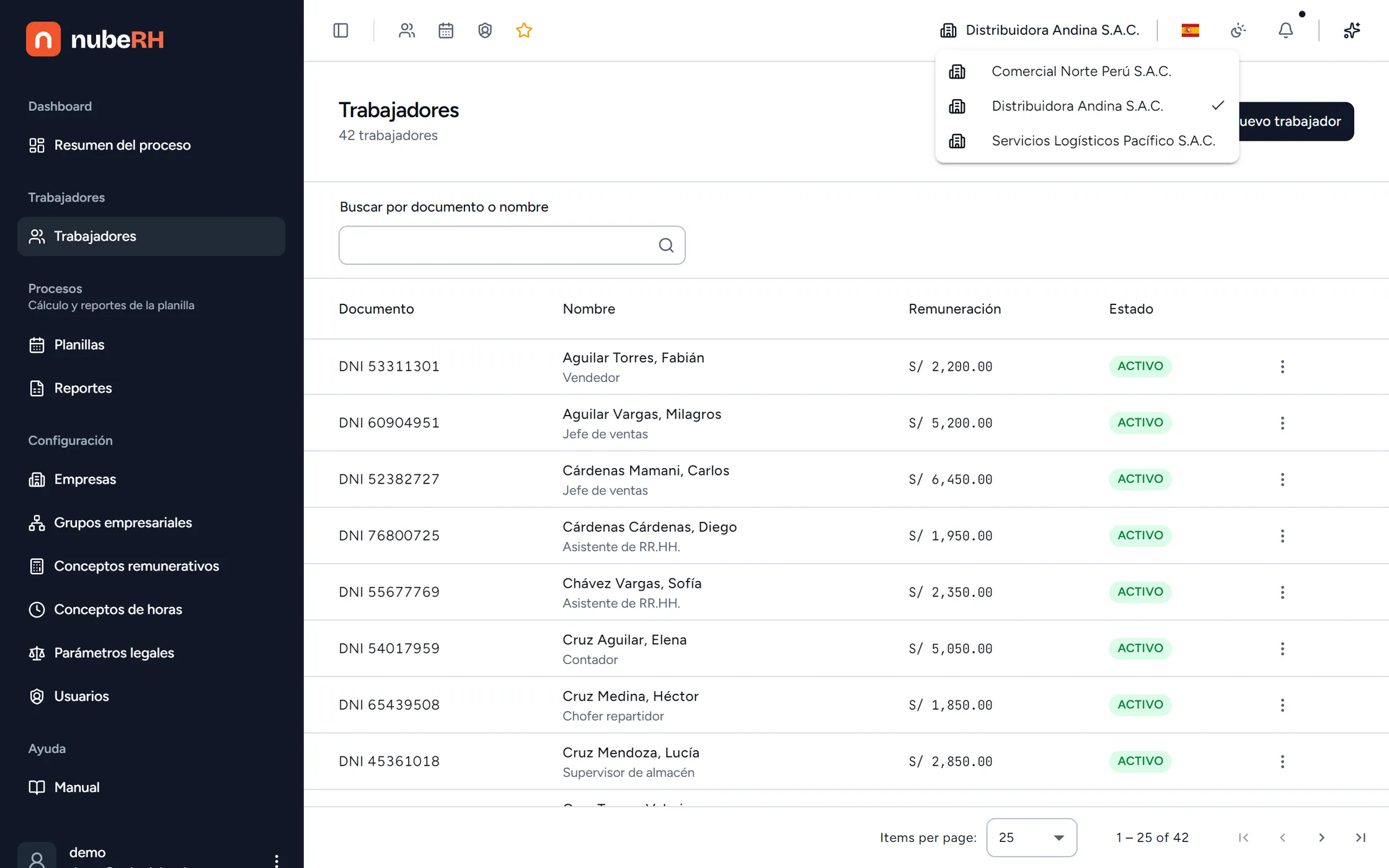This screenshot has height=868, width=1389.
Task: Jump to the last page of workers
Action: [x=1360, y=838]
